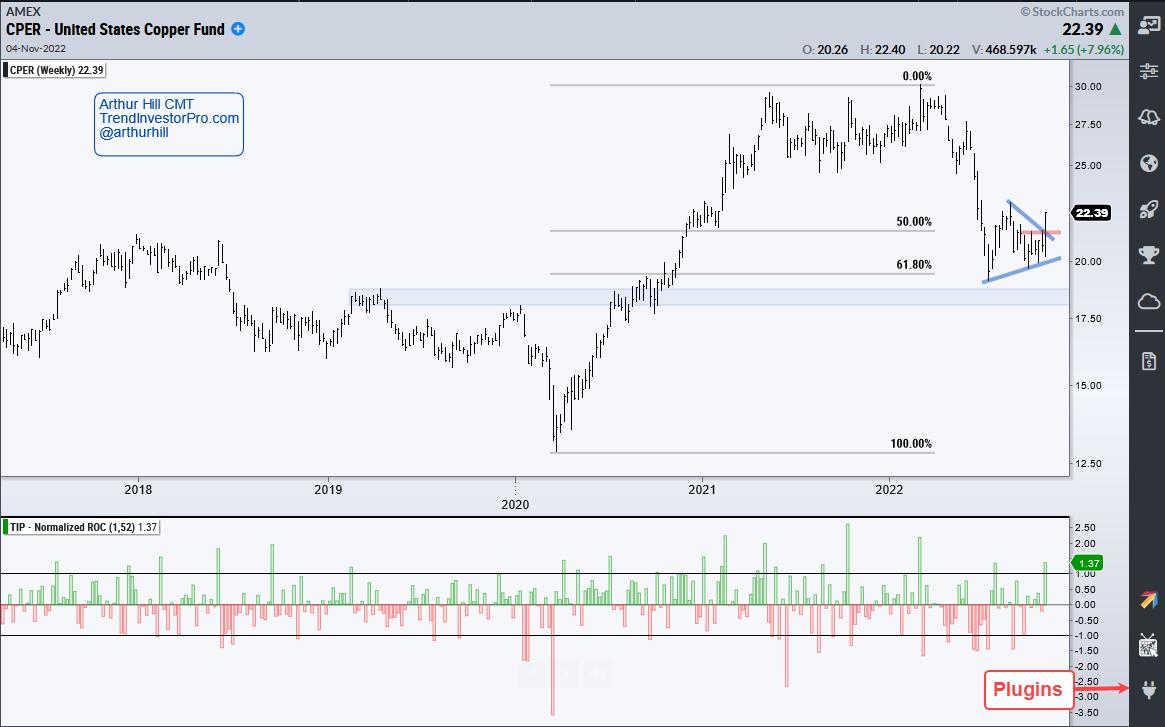Select the Arthur Hill annotation text box
This screenshot has width=1165, height=727.
point(169,124)
